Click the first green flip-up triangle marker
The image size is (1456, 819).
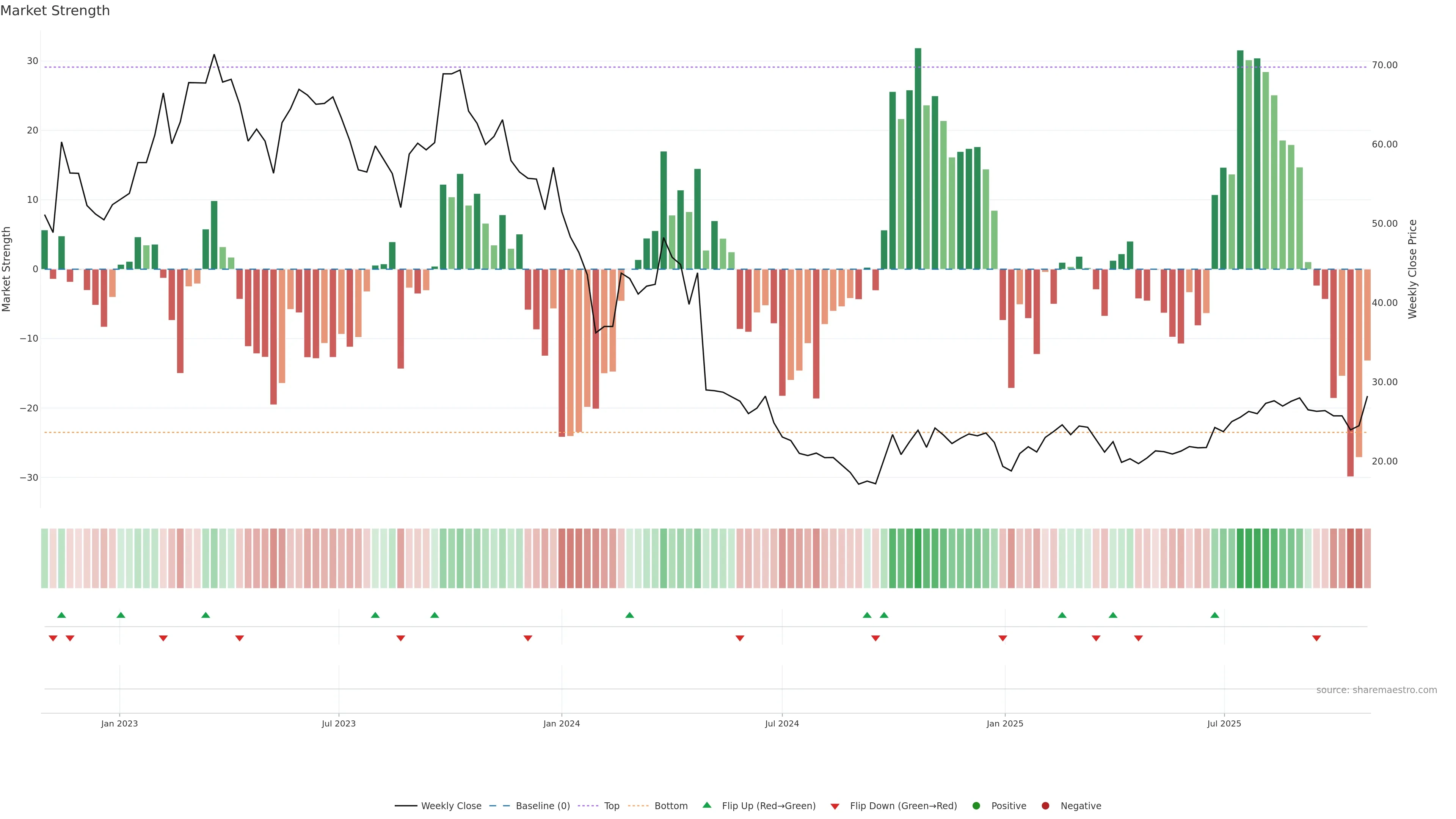click(x=61, y=615)
